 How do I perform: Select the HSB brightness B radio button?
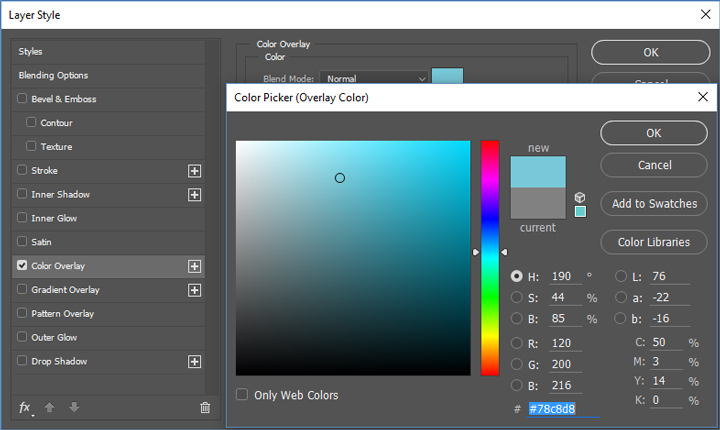pyautogui.click(x=517, y=318)
